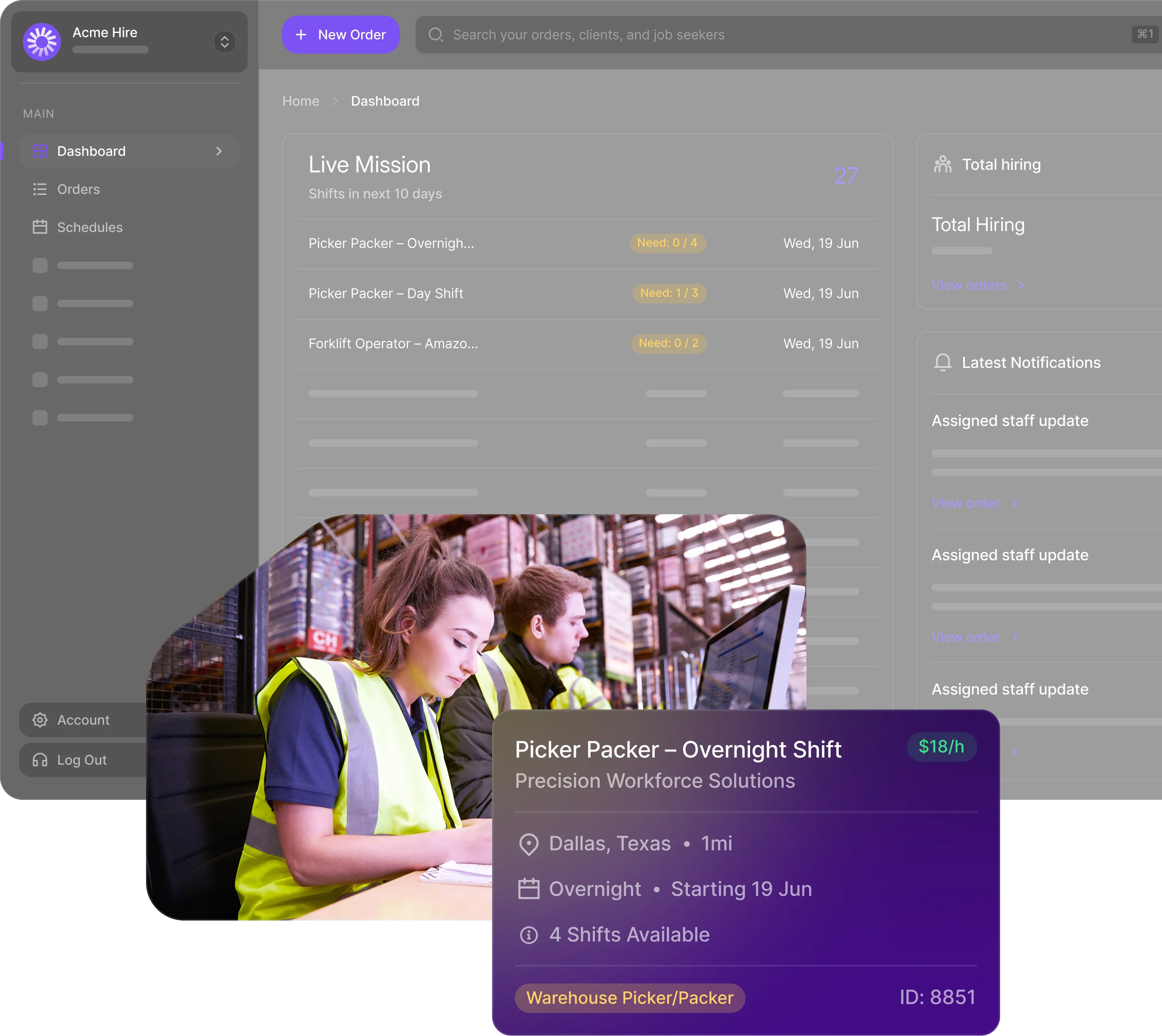The image size is (1162, 1036).
Task: Open Picker Packer – Day Shift row
Action: (x=386, y=294)
